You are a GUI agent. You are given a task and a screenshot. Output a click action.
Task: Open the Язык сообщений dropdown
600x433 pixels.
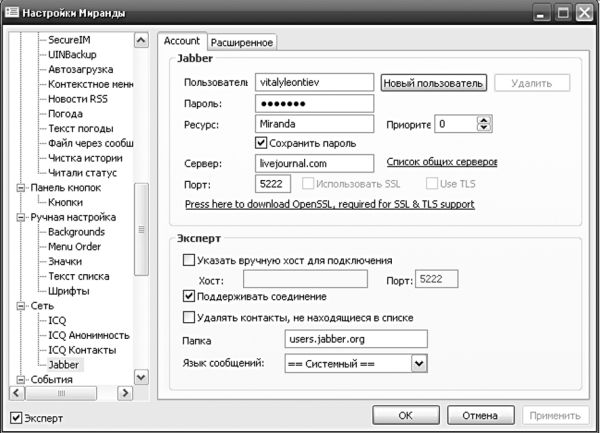point(418,363)
